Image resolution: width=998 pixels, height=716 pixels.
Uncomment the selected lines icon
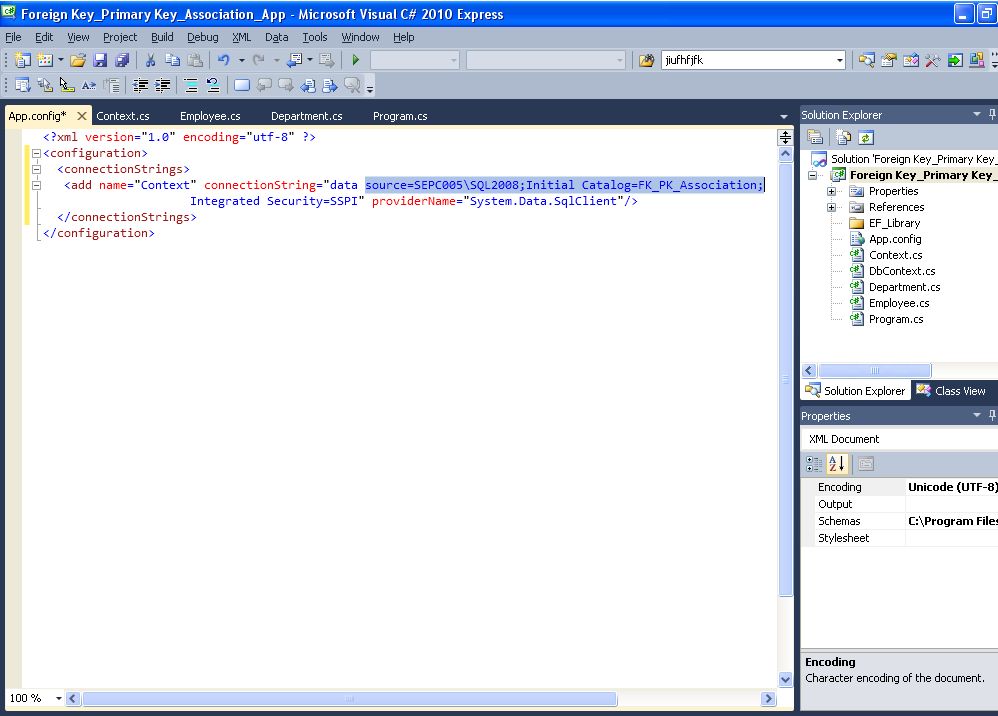(x=213, y=85)
